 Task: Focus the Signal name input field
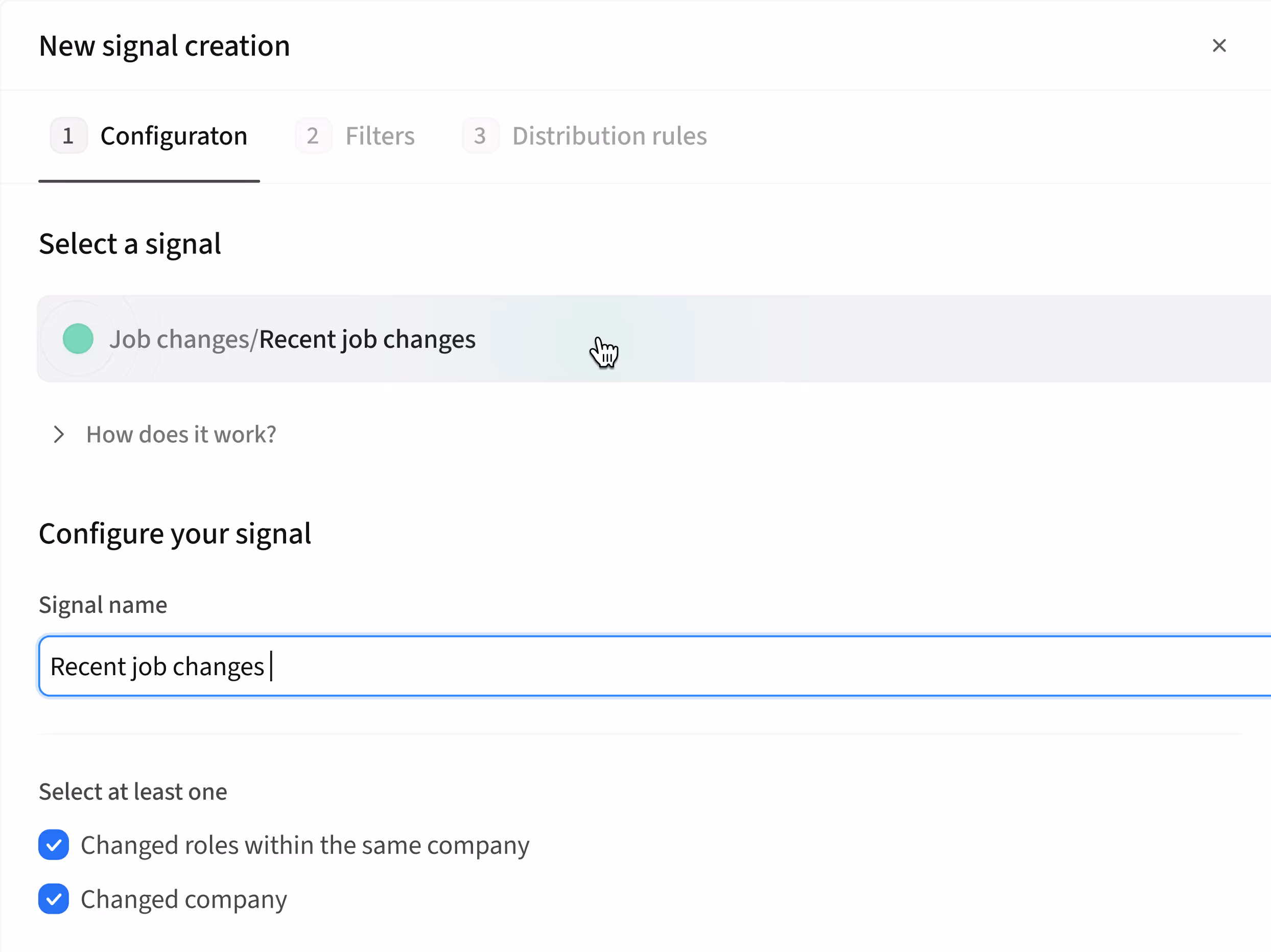690,667
